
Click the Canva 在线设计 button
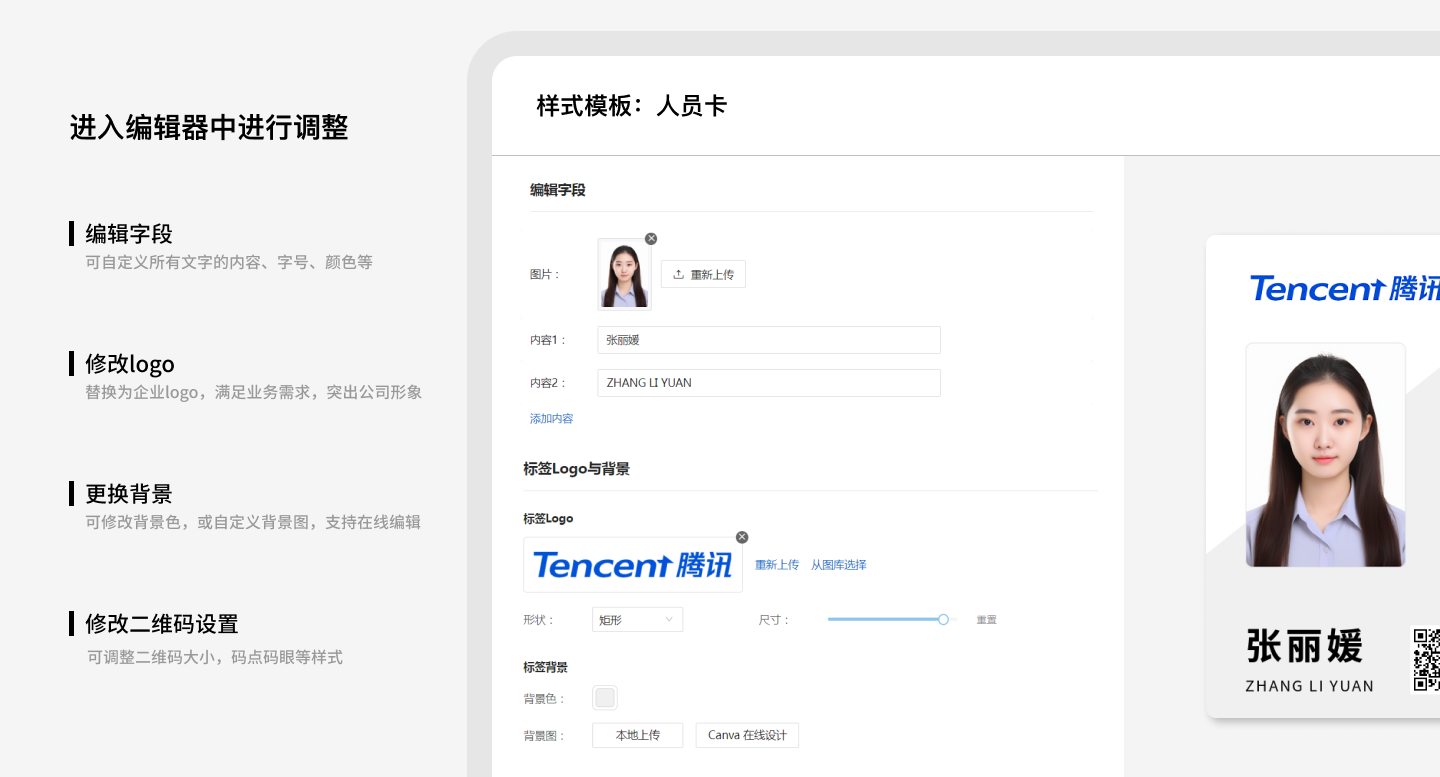747,735
